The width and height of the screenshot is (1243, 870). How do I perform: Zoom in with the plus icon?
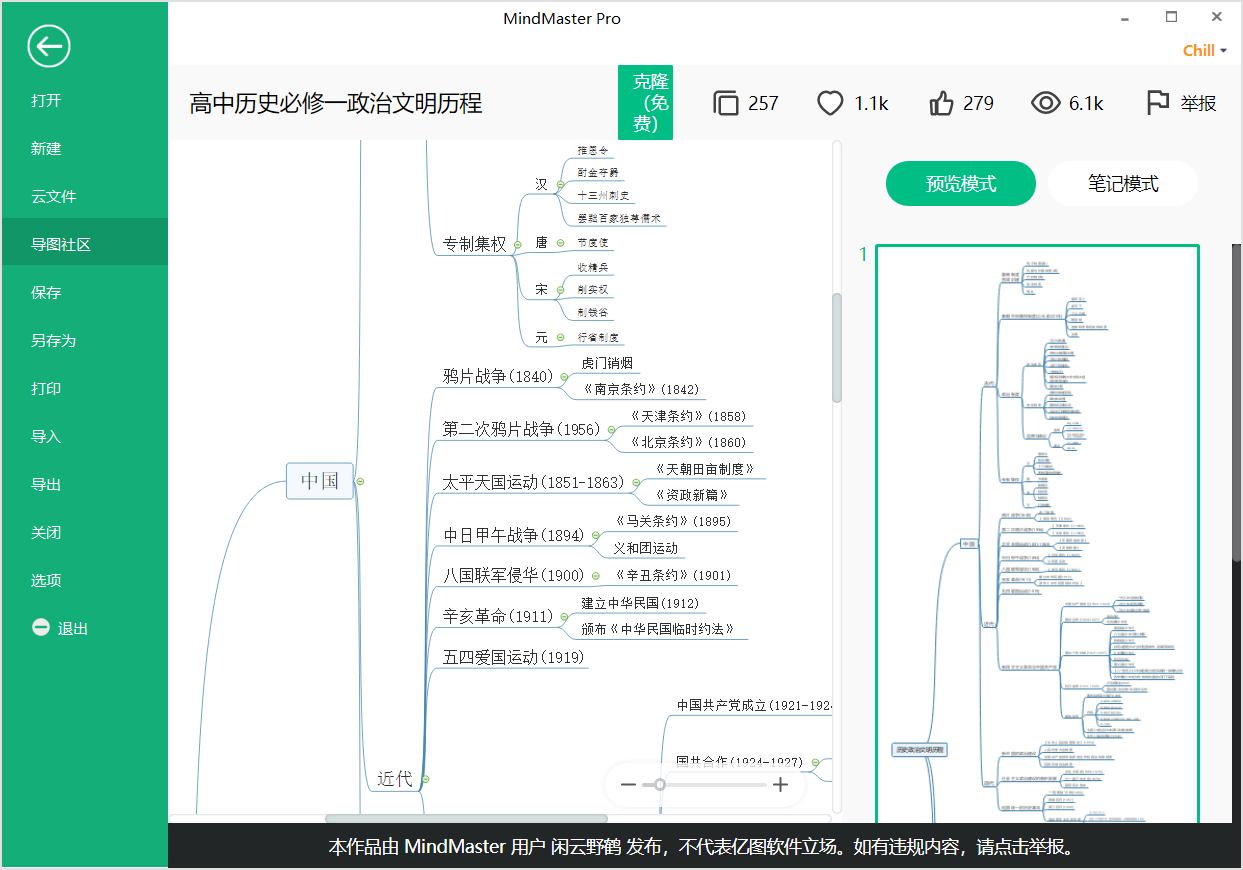[781, 785]
